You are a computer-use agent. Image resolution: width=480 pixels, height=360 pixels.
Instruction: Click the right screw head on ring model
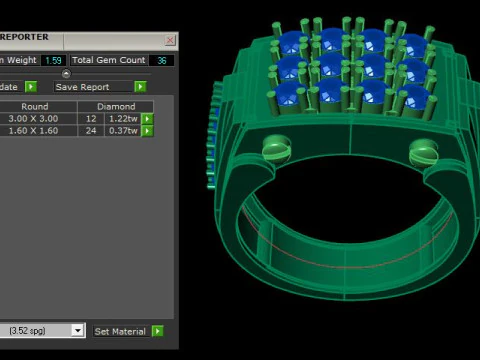(x=424, y=153)
